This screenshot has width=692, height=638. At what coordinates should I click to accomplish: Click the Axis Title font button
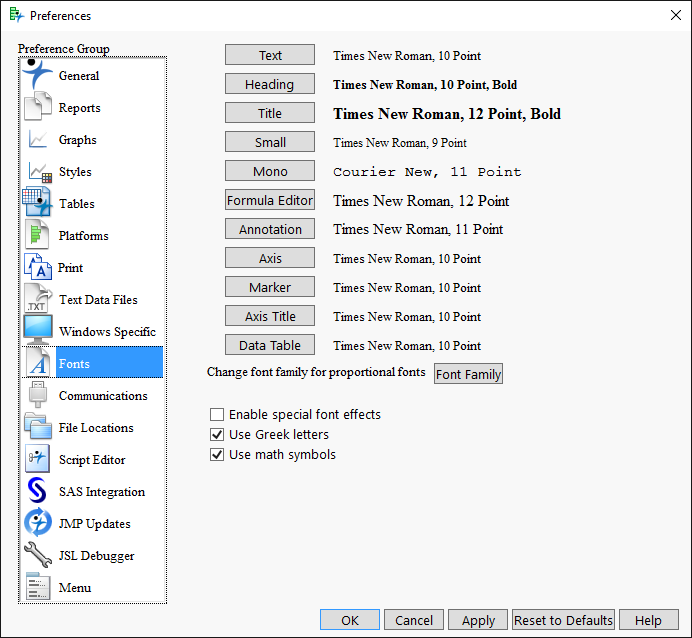tap(270, 316)
